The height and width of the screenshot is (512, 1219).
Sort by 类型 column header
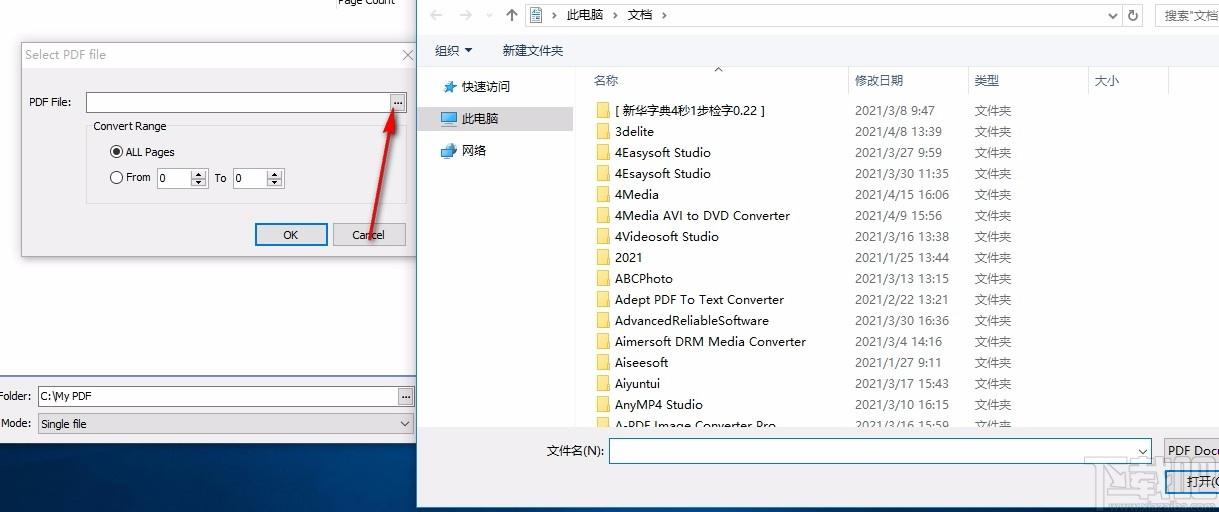coord(987,80)
